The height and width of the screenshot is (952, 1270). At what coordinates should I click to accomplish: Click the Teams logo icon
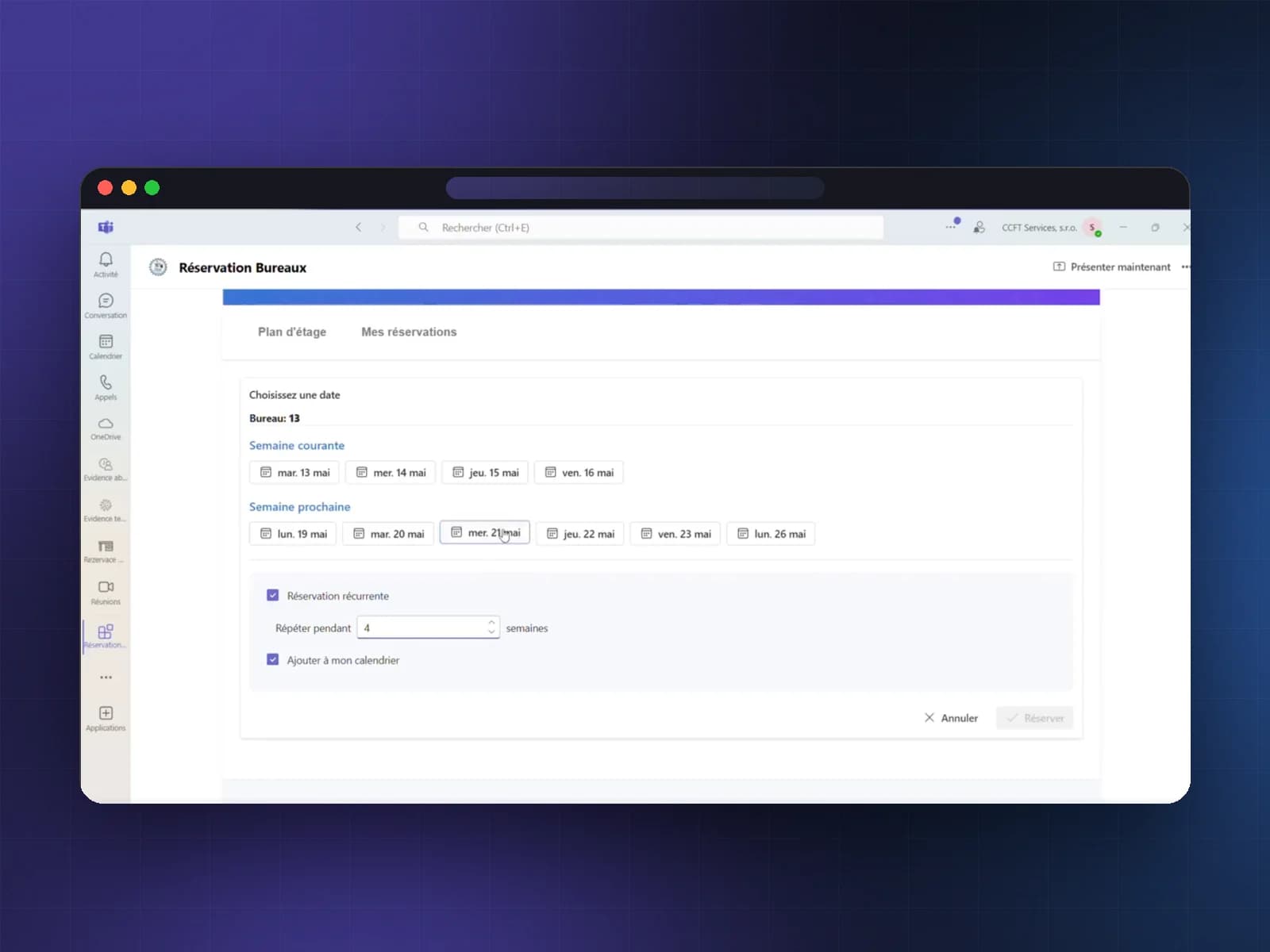coord(106,228)
